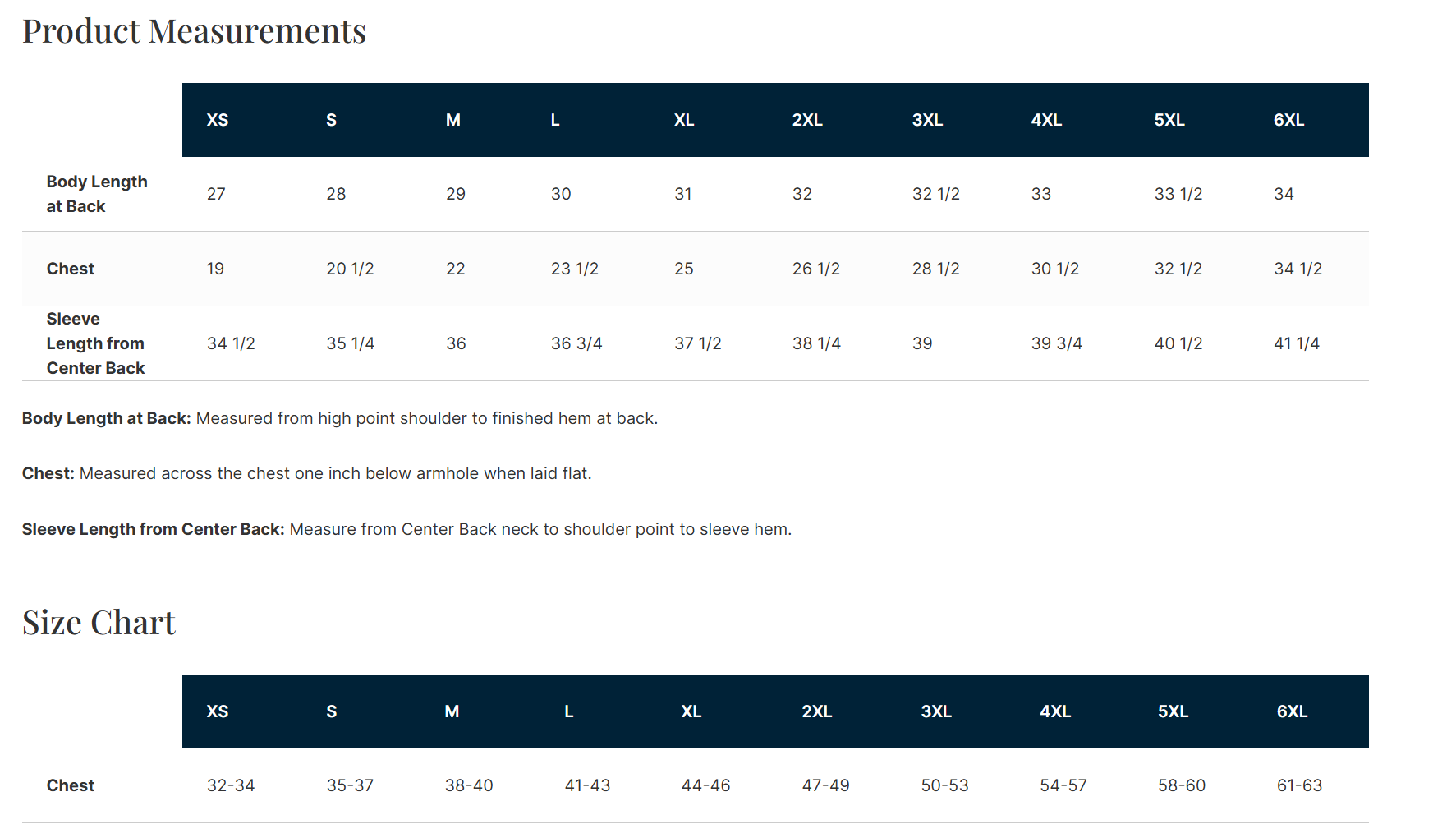The width and height of the screenshot is (1456, 838).
Task: Click body length value 27 for XS
Action: pyautogui.click(x=216, y=194)
